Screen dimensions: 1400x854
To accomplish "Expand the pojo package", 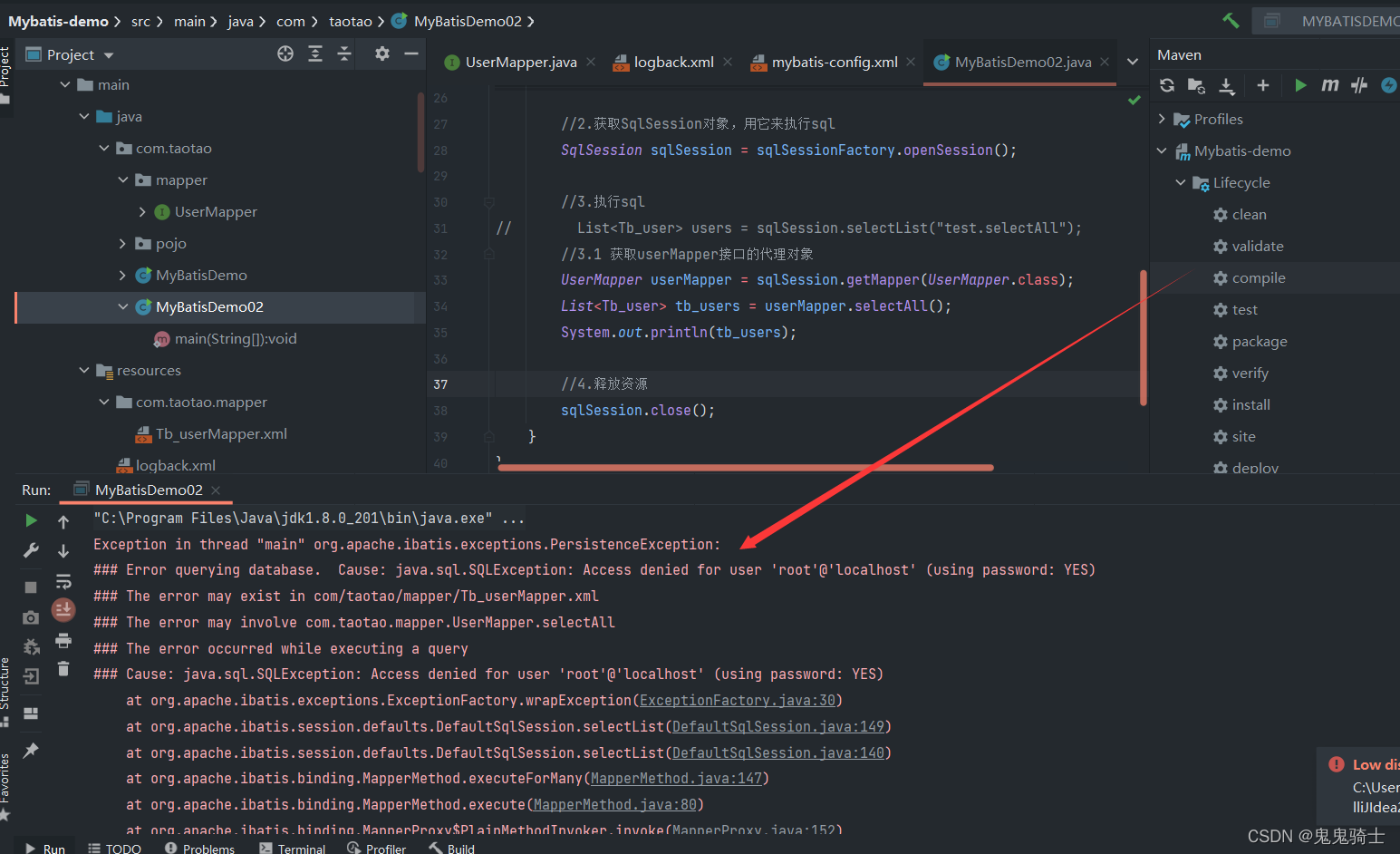I will [x=123, y=243].
